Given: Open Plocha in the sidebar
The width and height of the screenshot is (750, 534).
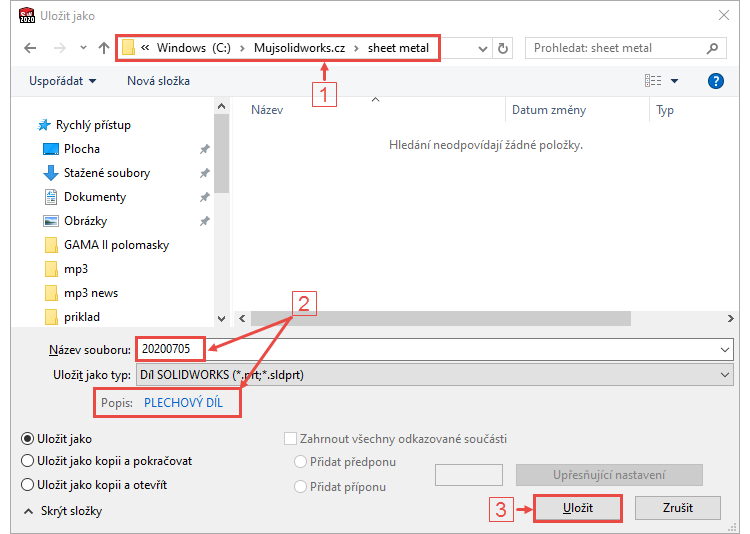Looking at the screenshot, I should (72, 149).
